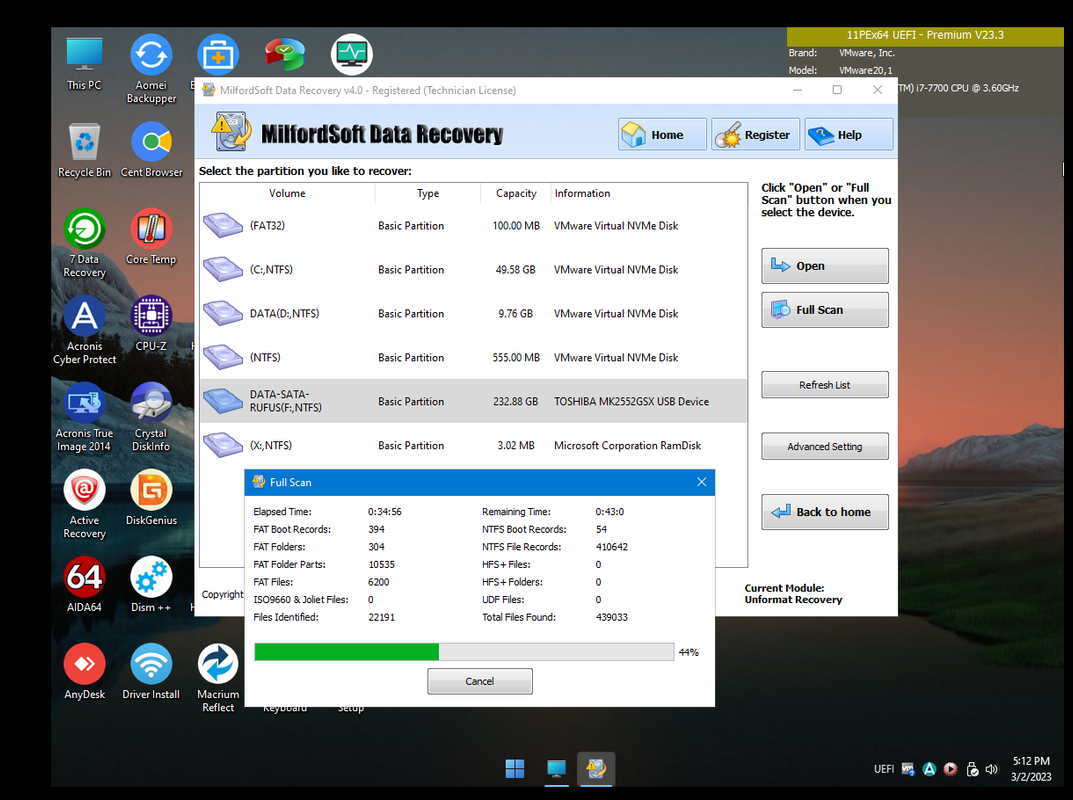The image size is (1073, 800).
Task: Click the monitor icon in taskbar
Action: [x=556, y=769]
